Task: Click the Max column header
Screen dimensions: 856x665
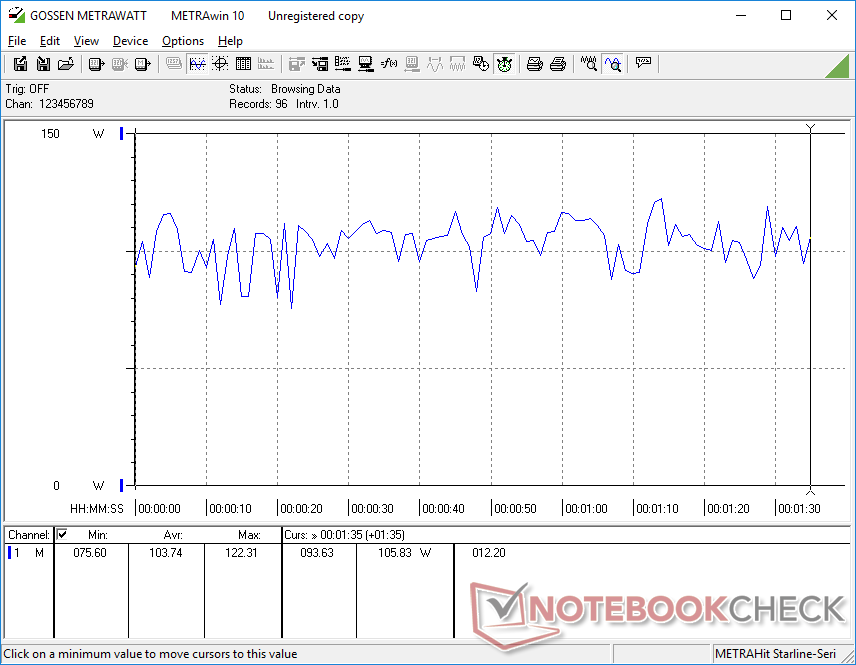Action: [x=249, y=535]
